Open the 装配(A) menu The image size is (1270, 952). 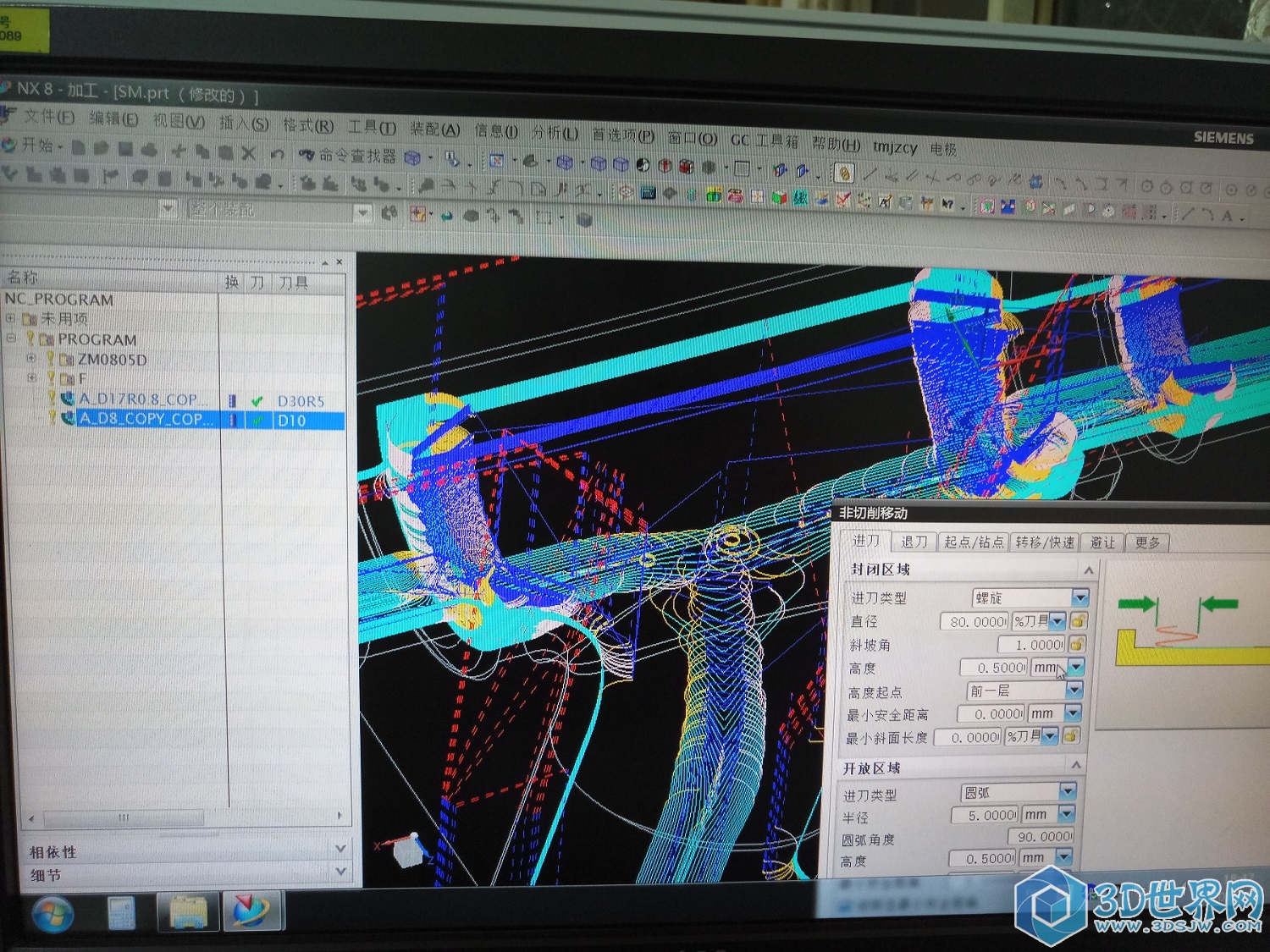point(434,129)
